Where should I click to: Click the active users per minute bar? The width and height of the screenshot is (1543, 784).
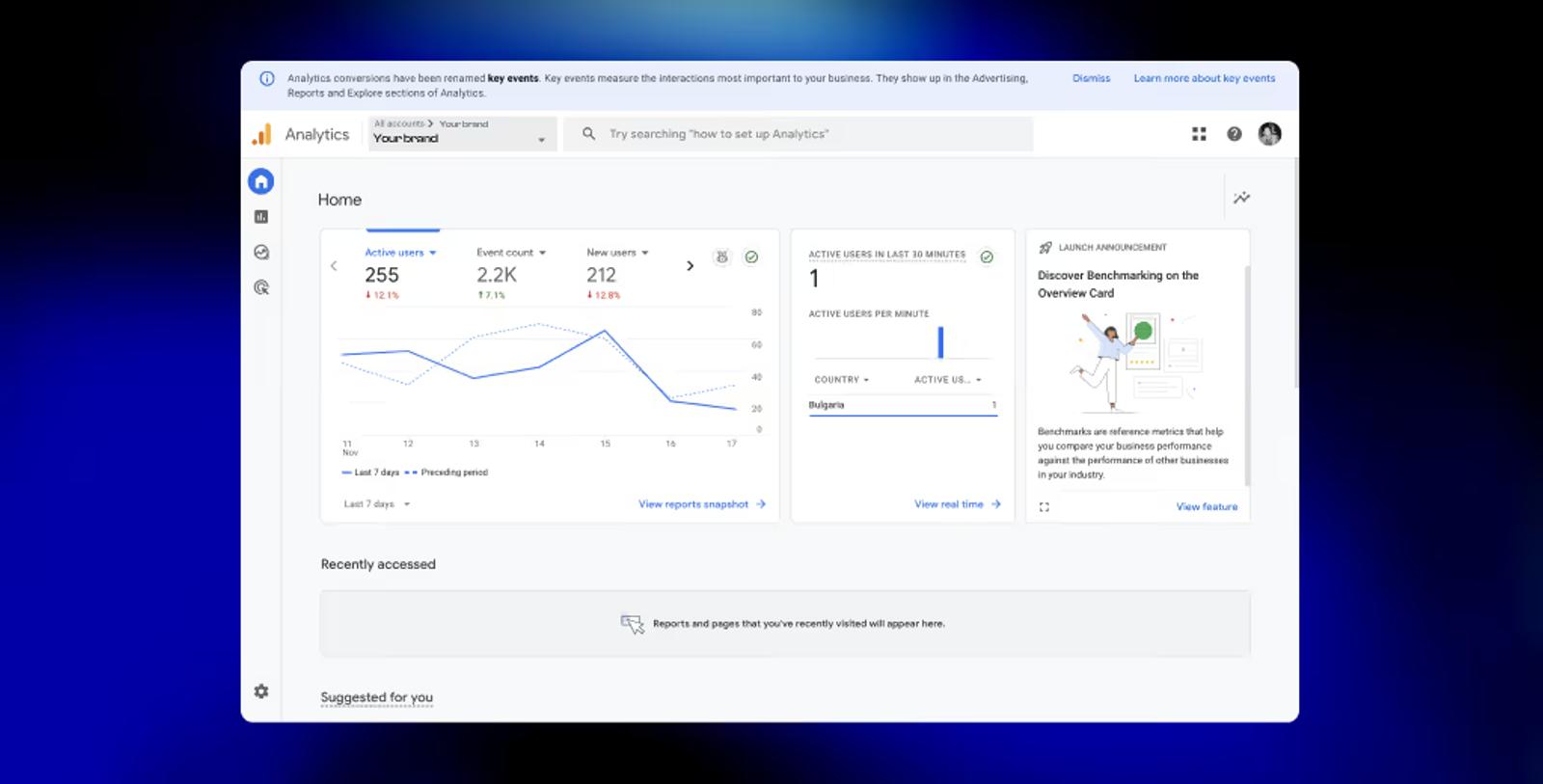click(x=940, y=342)
